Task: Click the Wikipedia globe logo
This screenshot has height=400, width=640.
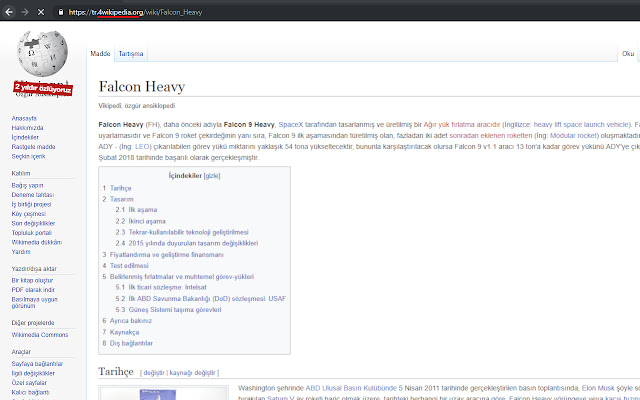Action: point(42,53)
